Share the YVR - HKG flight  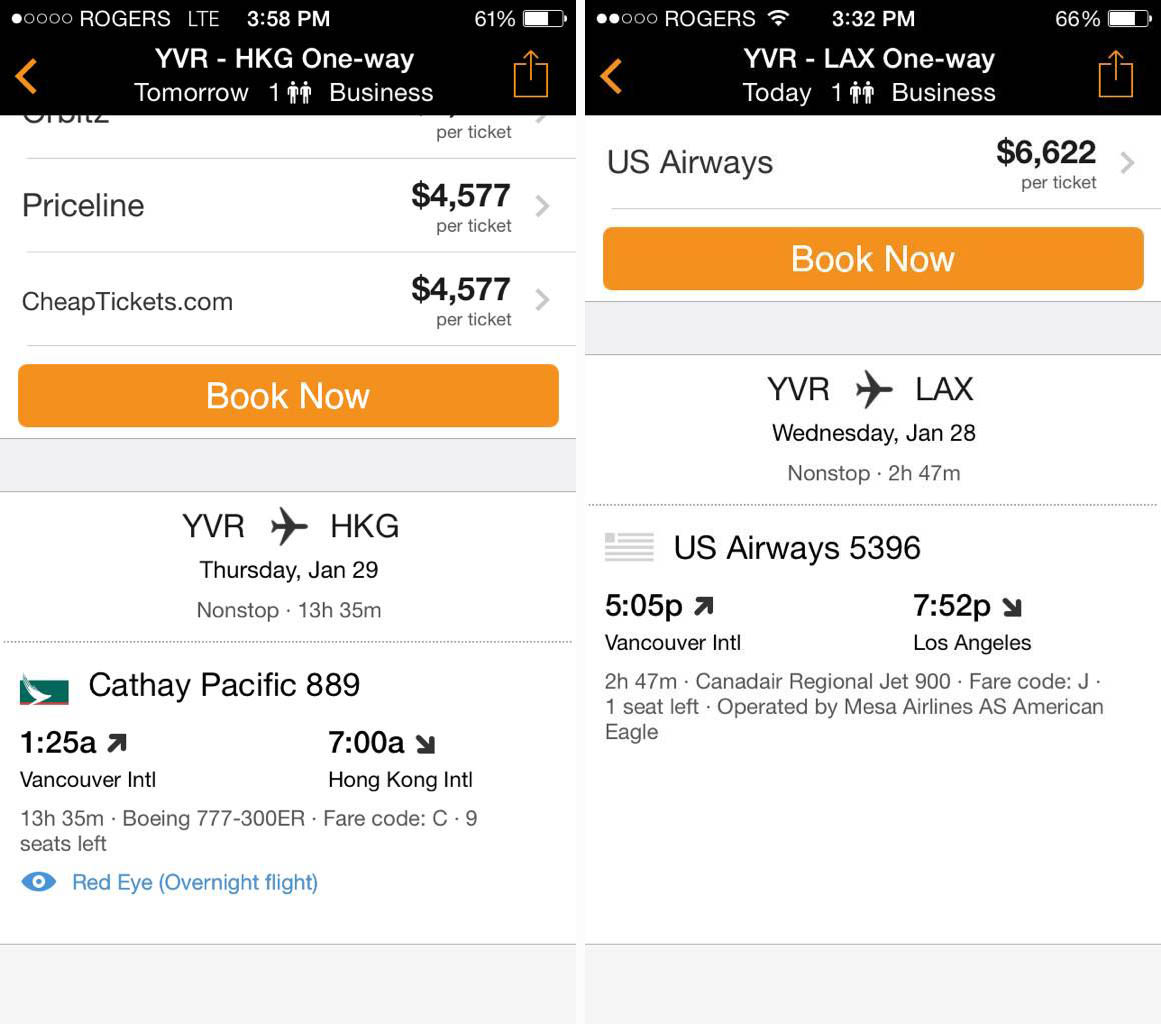[531, 73]
